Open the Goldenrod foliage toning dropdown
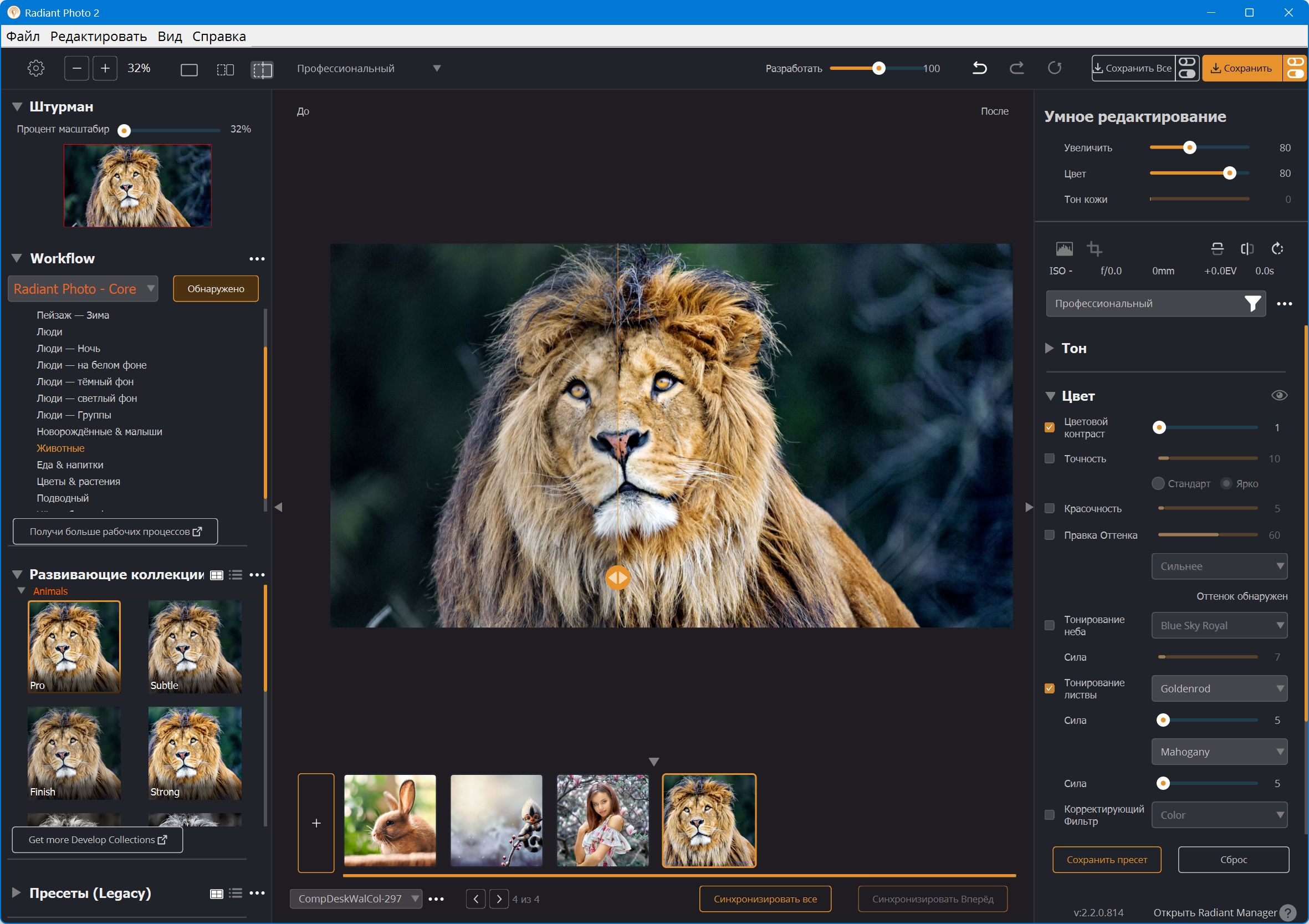 pos(1219,688)
